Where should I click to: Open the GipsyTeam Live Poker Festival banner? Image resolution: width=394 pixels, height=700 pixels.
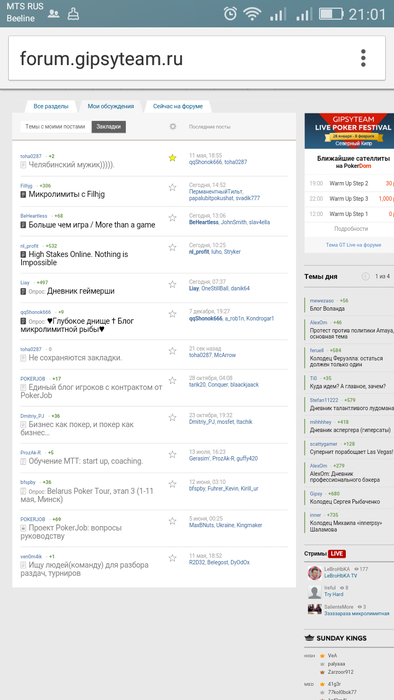click(x=349, y=130)
